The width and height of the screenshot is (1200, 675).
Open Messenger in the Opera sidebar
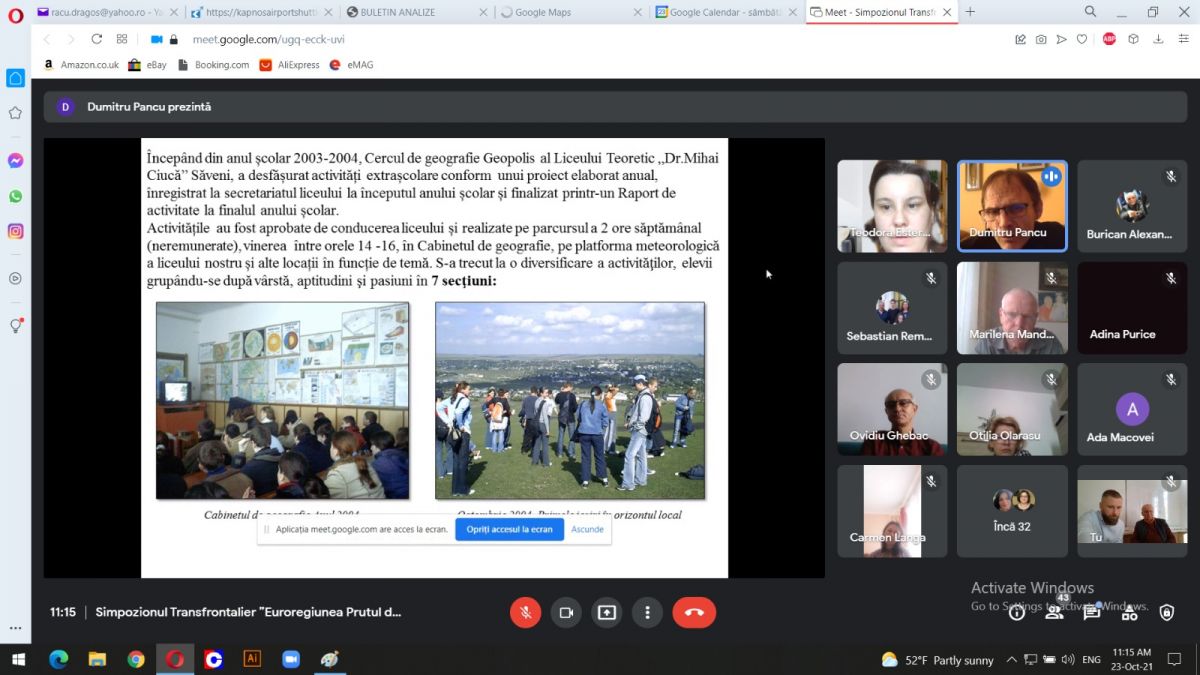point(15,161)
